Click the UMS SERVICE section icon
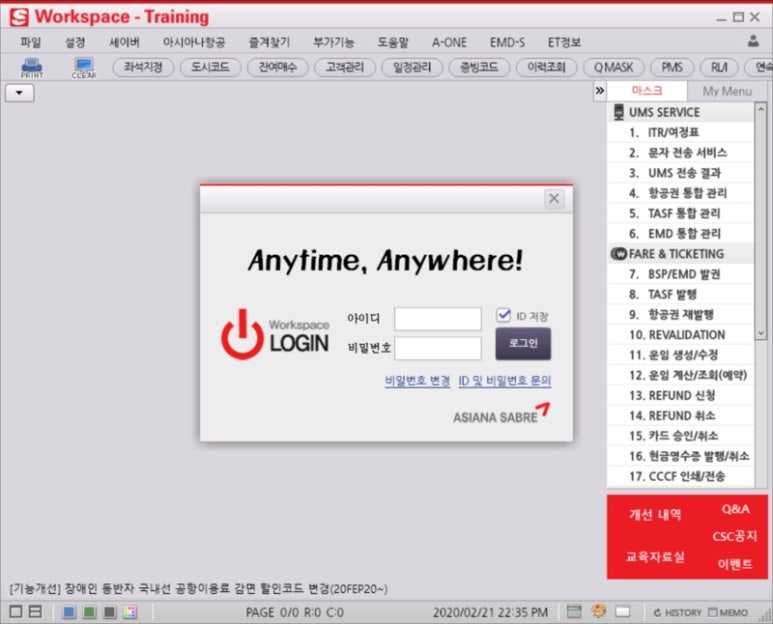The width and height of the screenshot is (773, 624). [x=618, y=112]
